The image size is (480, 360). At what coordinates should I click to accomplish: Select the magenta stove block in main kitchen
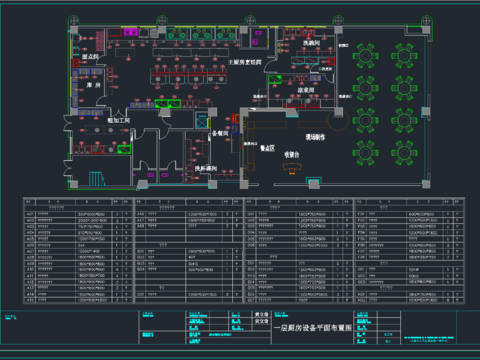[131, 32]
